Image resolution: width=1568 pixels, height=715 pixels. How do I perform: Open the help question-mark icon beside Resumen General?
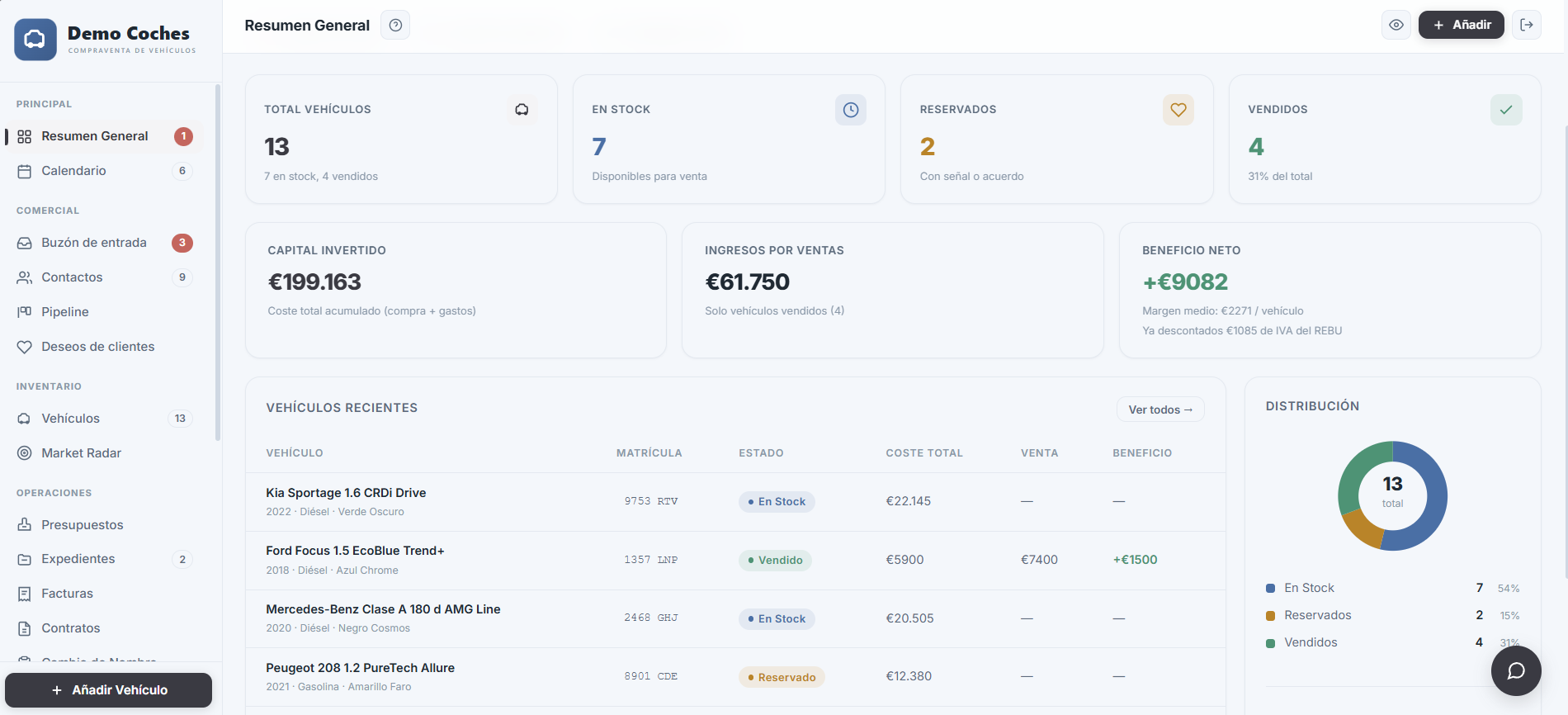click(395, 25)
